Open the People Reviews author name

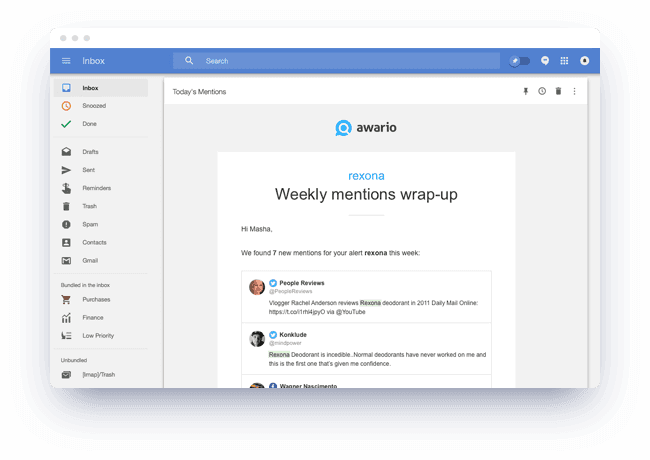pos(302,283)
